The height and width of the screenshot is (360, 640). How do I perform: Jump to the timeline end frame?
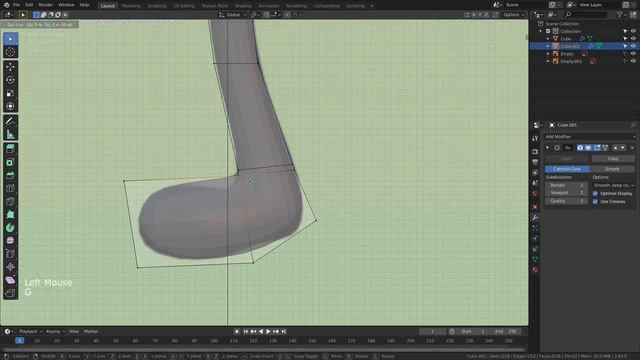tap(284, 332)
